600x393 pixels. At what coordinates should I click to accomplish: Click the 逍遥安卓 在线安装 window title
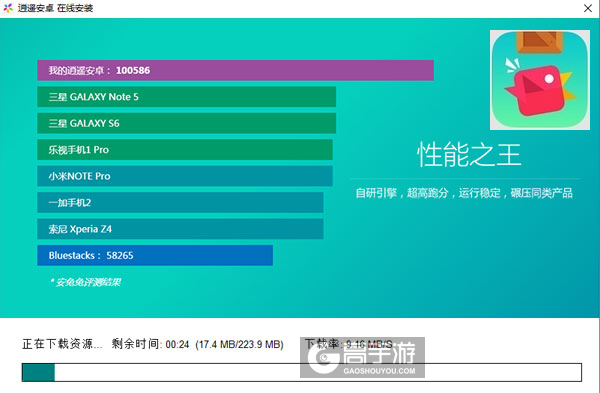(x=55, y=8)
